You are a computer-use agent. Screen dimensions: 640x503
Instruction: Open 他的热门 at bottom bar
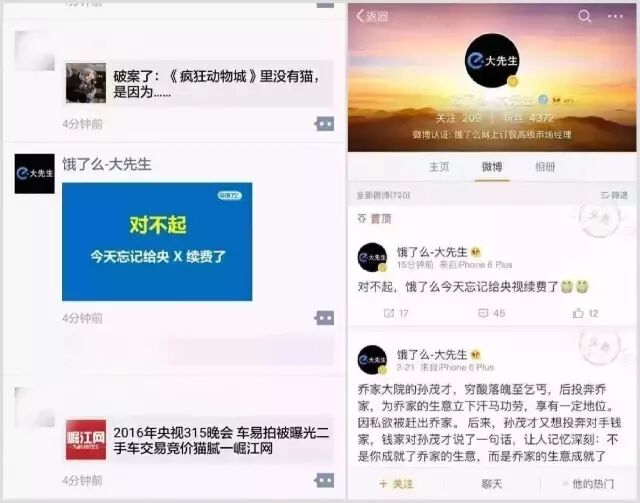point(588,484)
